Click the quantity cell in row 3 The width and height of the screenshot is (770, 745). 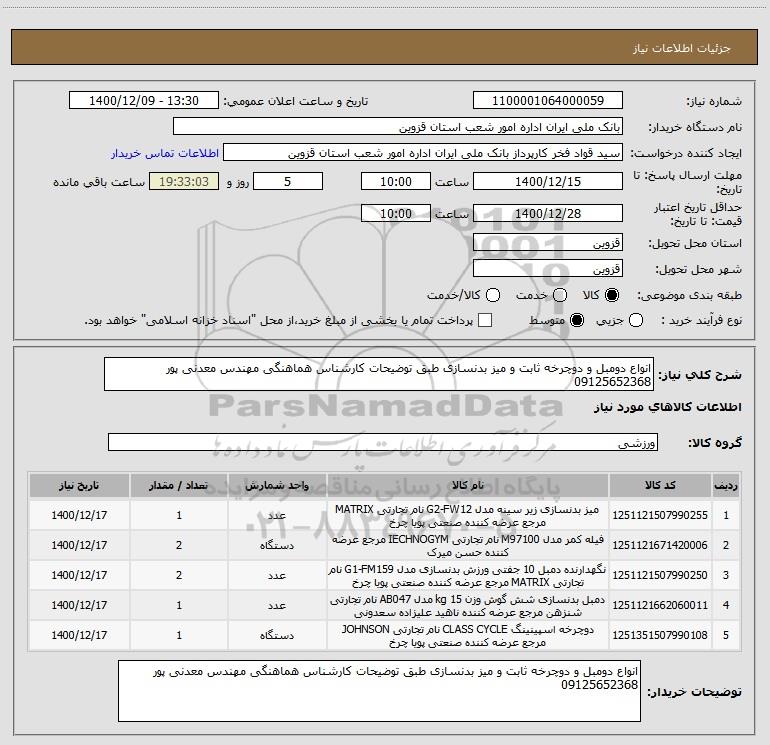click(179, 575)
